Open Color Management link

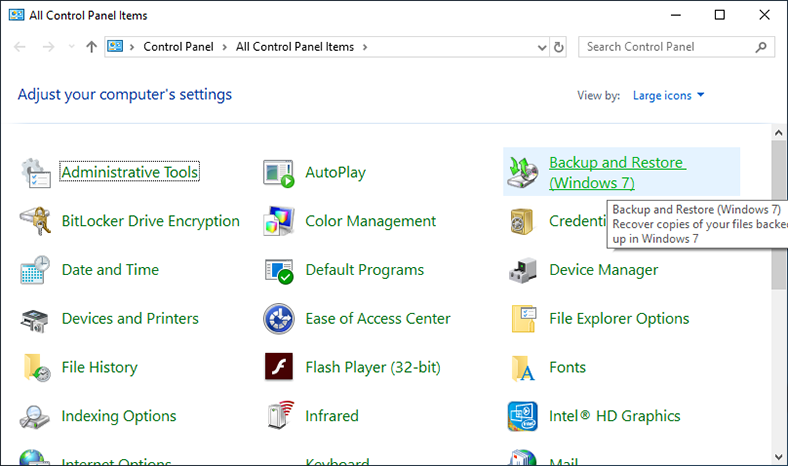(370, 221)
